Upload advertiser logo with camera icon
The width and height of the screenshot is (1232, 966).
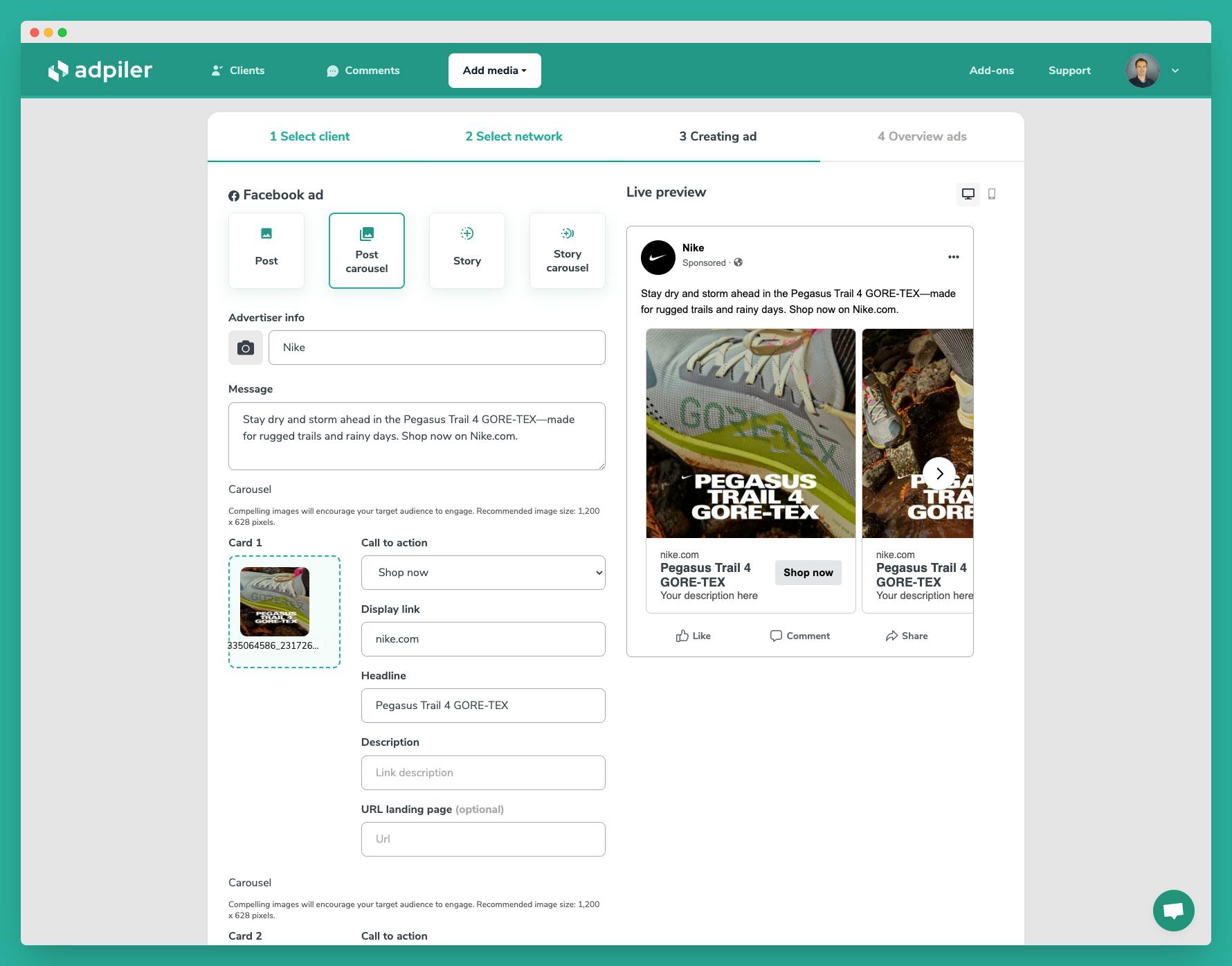tap(246, 348)
